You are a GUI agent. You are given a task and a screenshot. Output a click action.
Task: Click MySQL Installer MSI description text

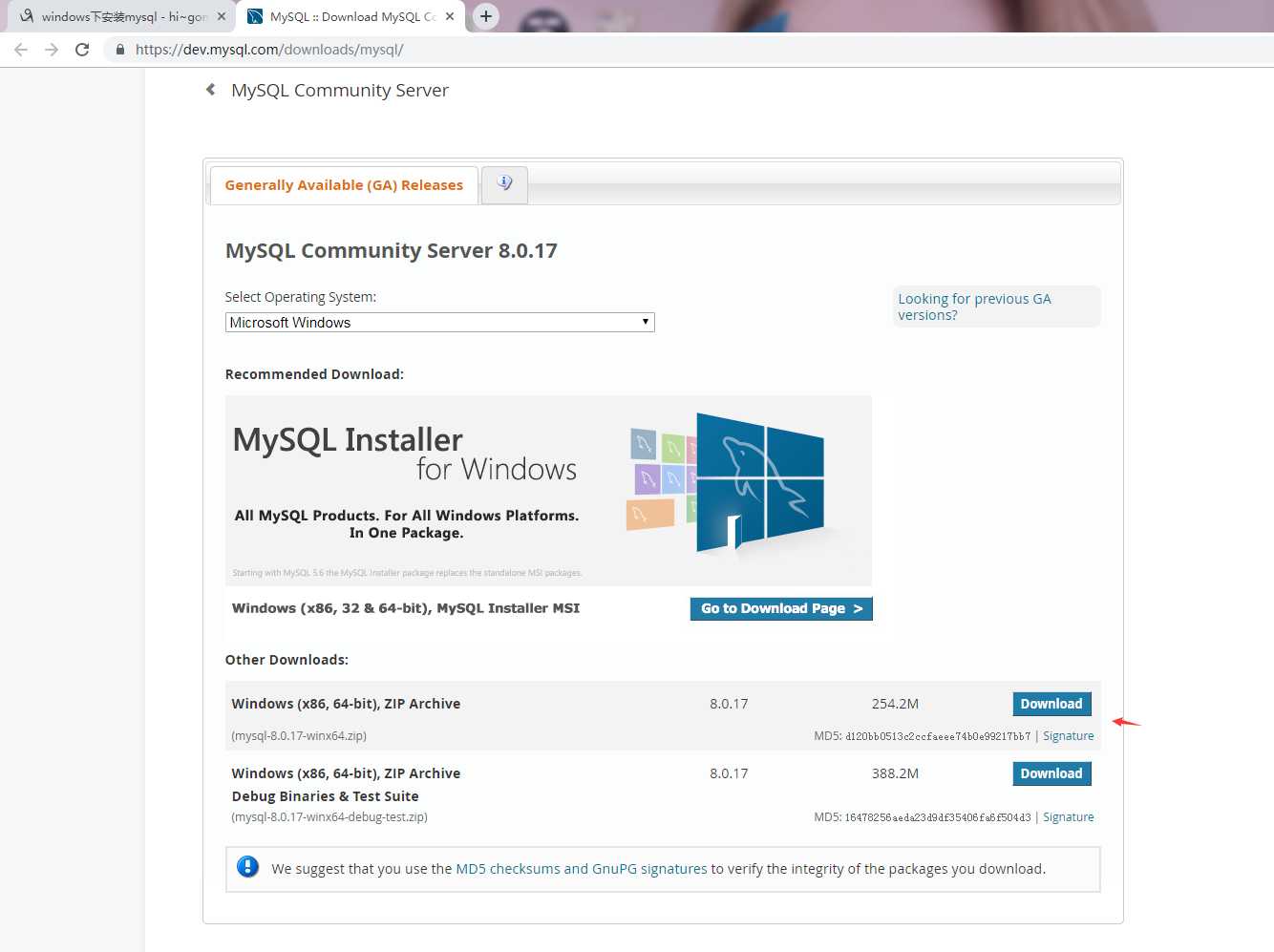point(406,608)
